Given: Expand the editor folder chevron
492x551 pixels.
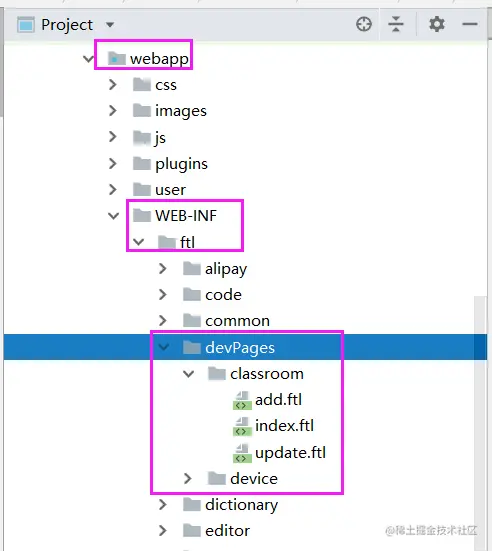Looking at the screenshot, I should click(162, 531).
